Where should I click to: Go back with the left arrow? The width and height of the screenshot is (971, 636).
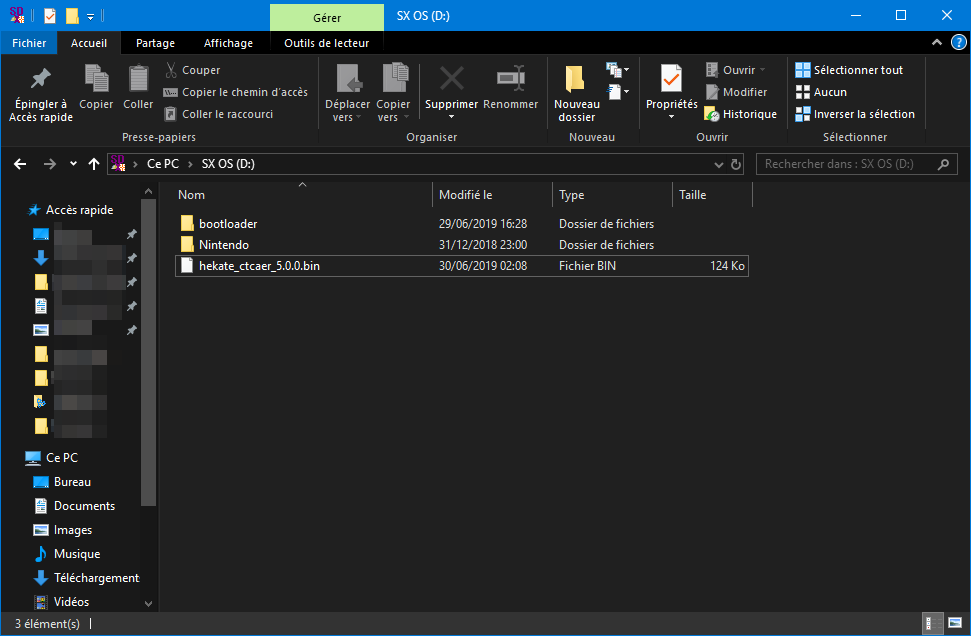point(20,164)
